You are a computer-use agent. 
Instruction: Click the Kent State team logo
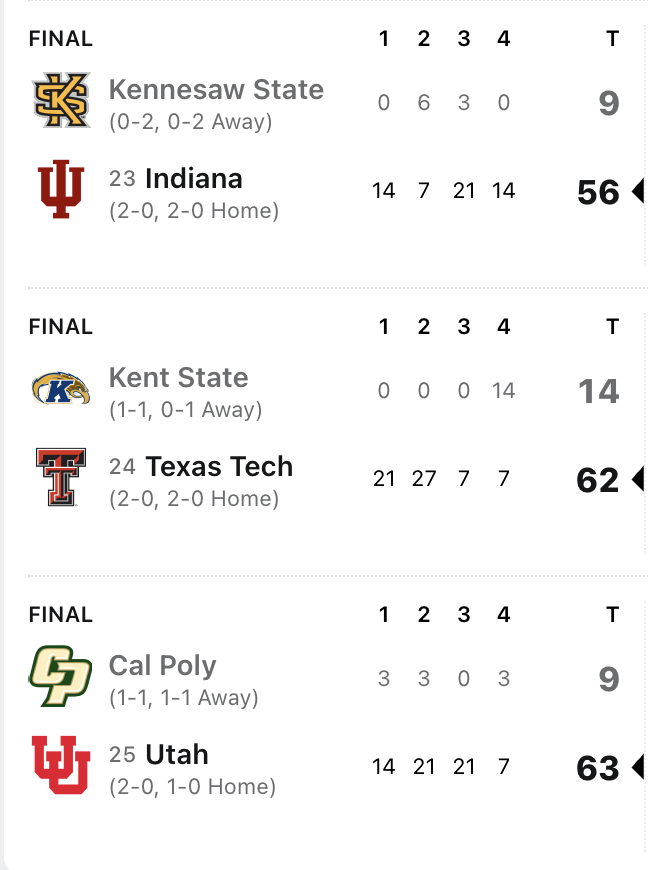62,389
